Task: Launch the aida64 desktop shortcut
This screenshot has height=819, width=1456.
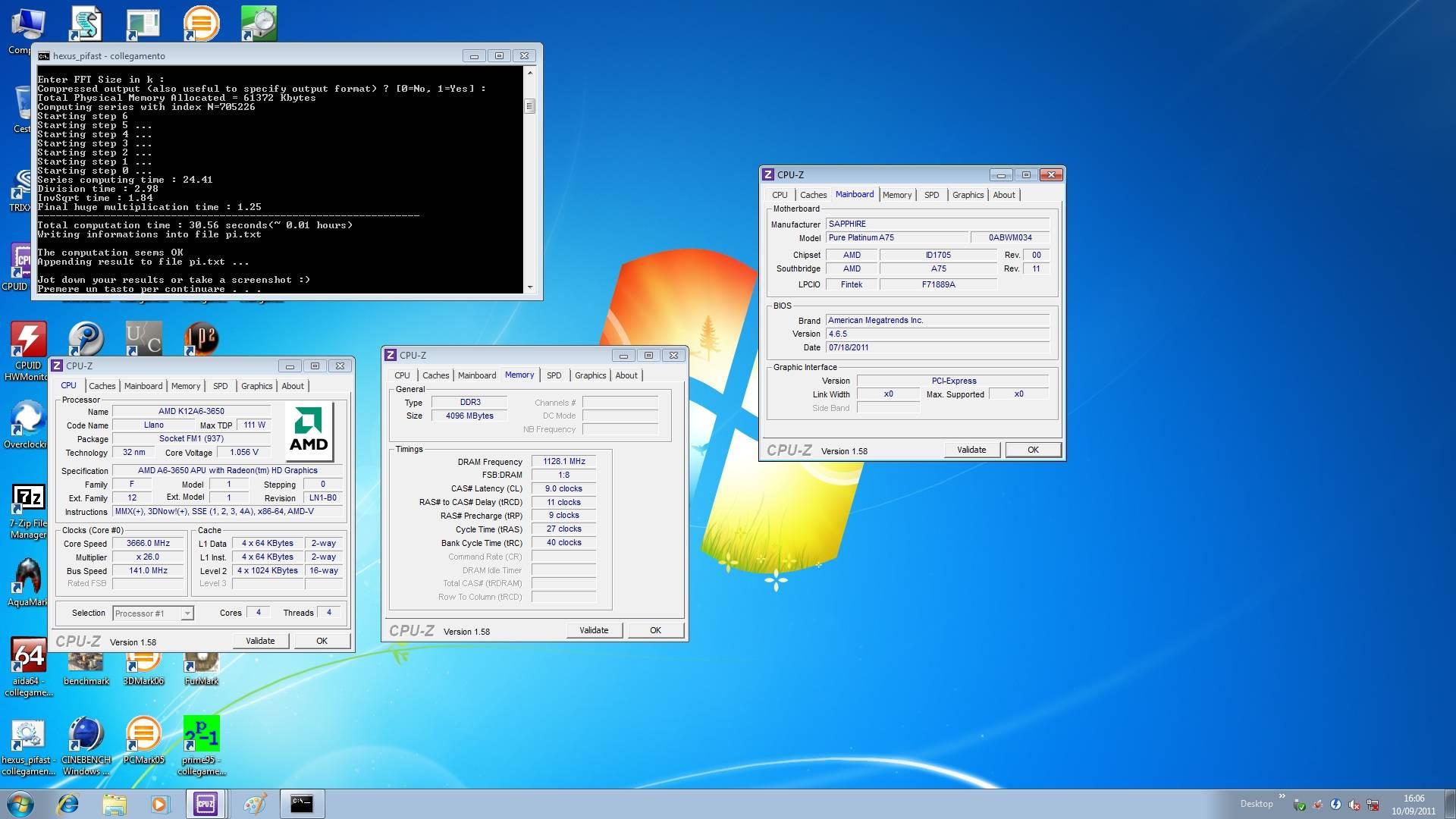Action: (28, 667)
